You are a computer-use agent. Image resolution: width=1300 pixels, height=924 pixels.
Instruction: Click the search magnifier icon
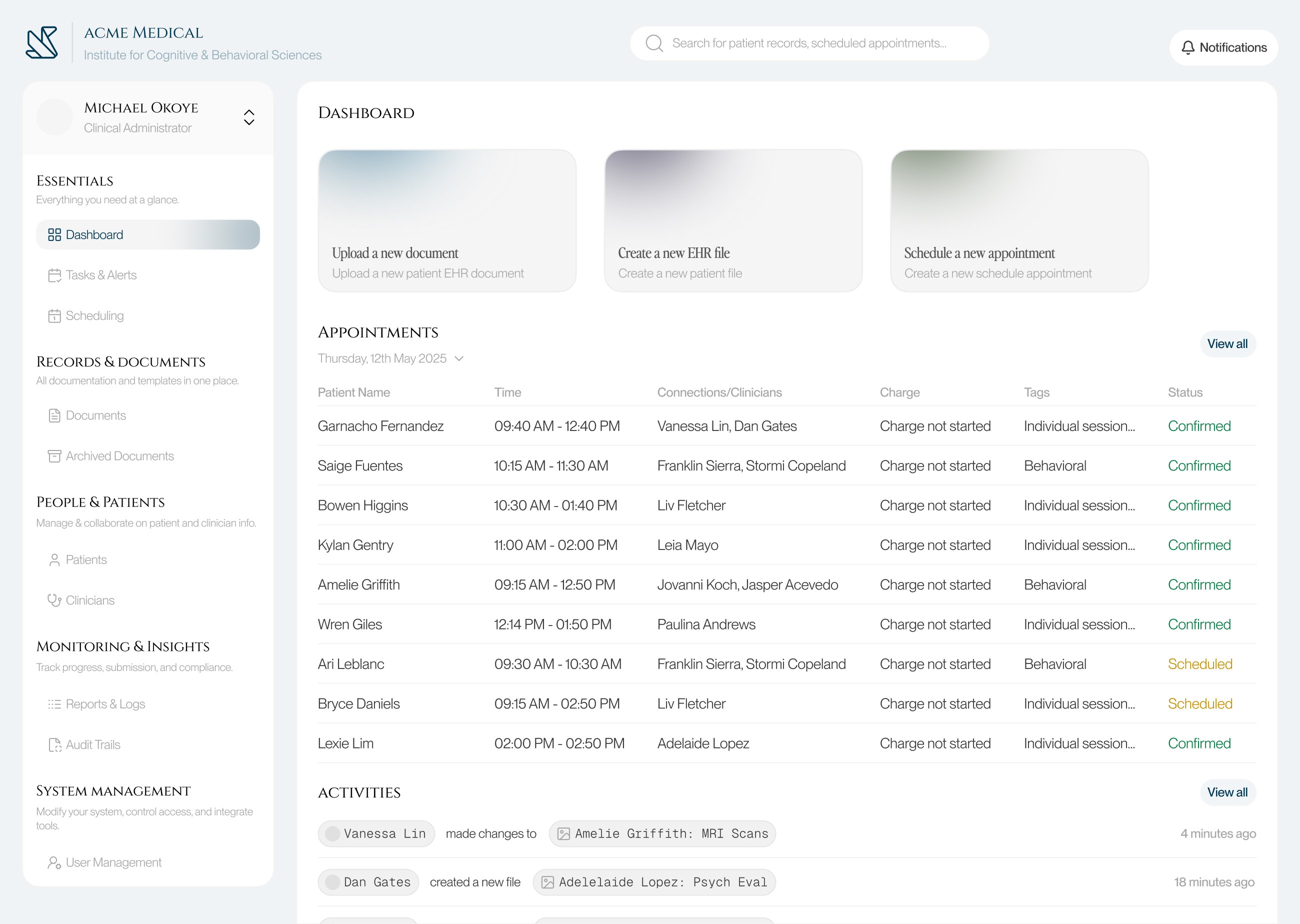[654, 43]
